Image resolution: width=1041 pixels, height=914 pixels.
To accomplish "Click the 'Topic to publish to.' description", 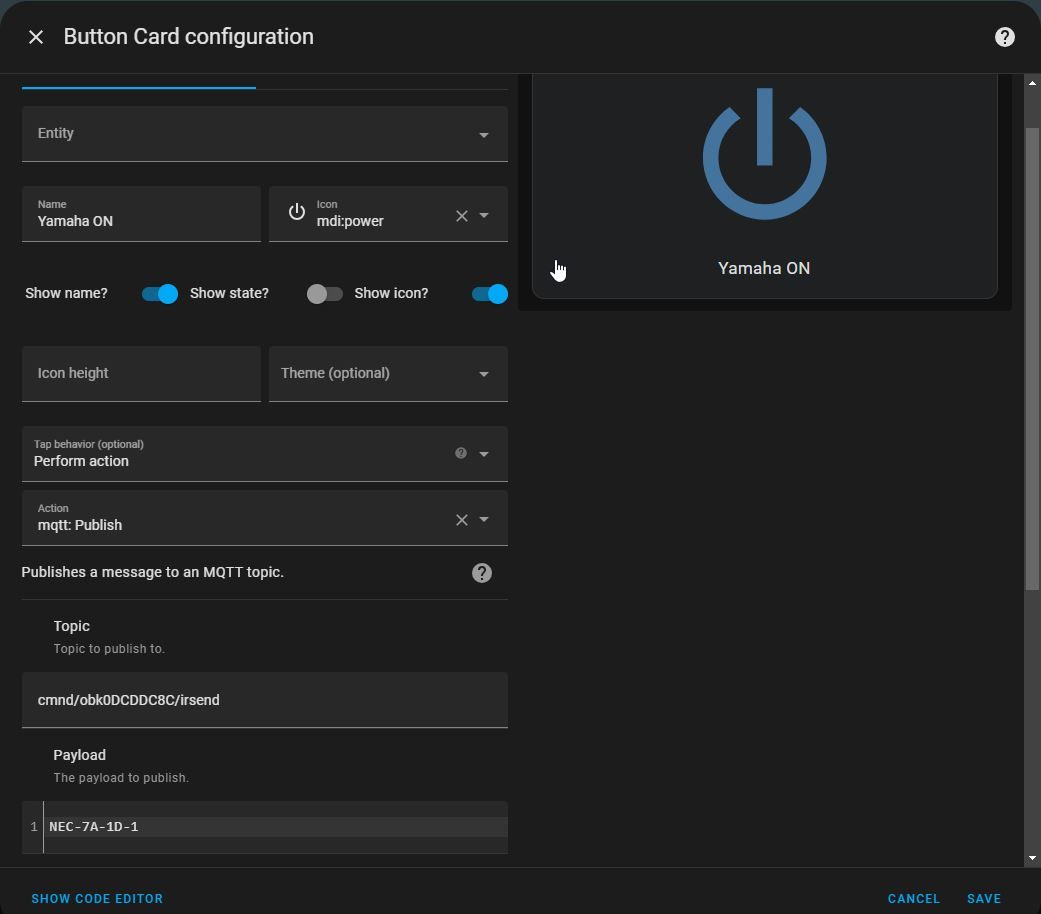I will coord(109,648).
